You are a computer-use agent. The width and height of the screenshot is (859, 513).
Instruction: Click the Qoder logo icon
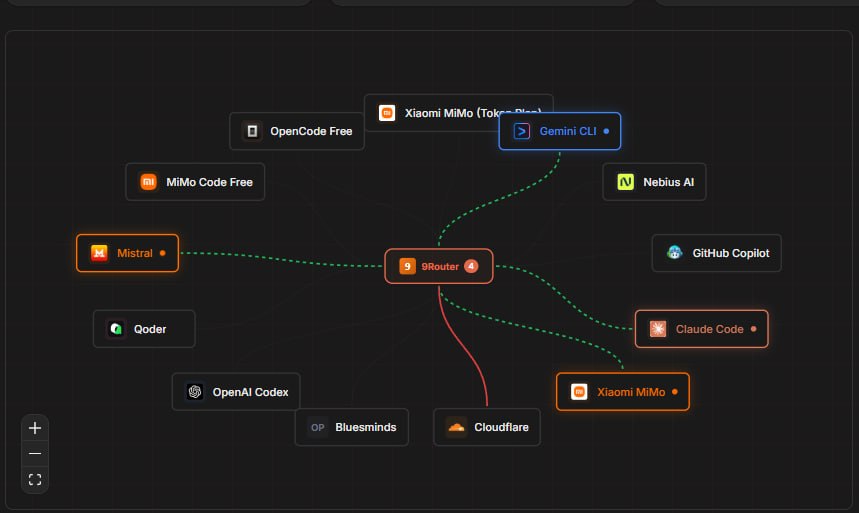pos(116,329)
